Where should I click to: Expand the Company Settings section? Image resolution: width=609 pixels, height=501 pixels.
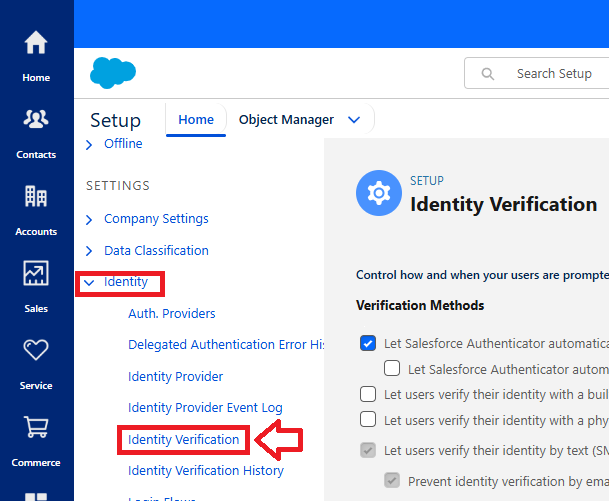[x=89, y=219]
